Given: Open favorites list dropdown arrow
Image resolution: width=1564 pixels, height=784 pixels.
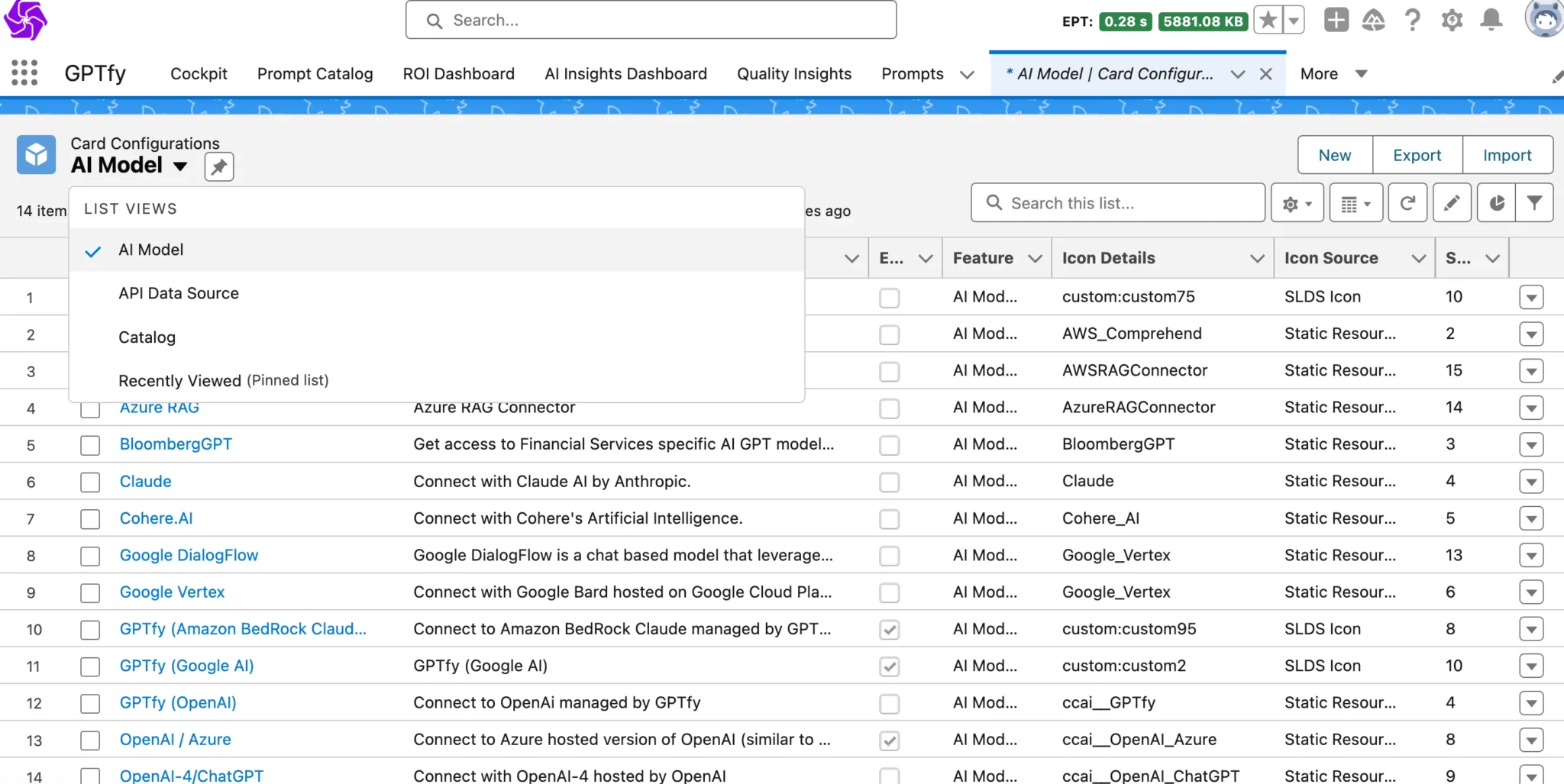Looking at the screenshot, I should (1294, 21).
